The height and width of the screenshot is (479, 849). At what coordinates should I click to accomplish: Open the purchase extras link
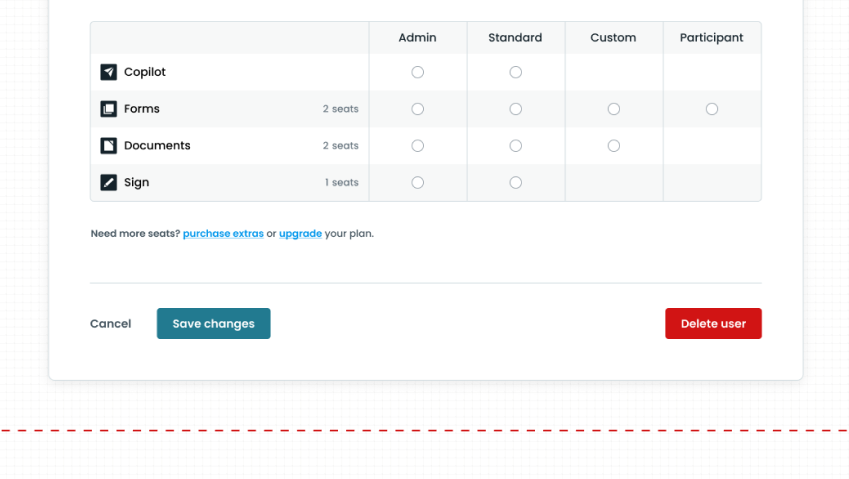pos(223,233)
